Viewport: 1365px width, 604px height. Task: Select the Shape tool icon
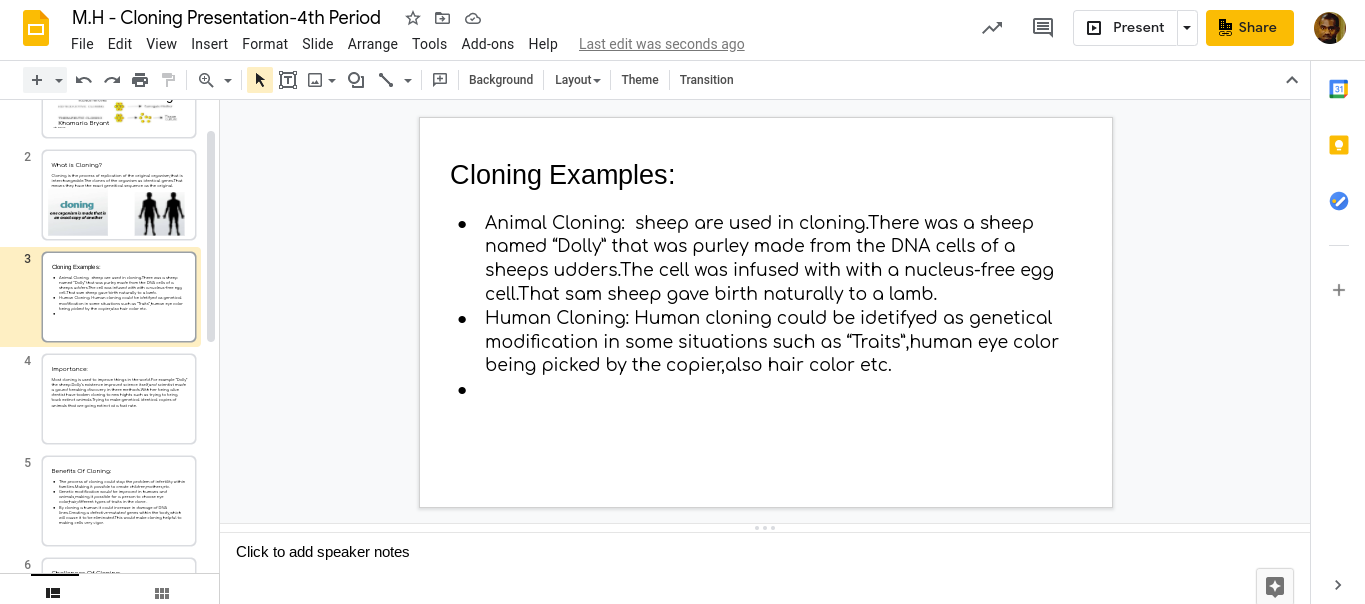tap(356, 80)
